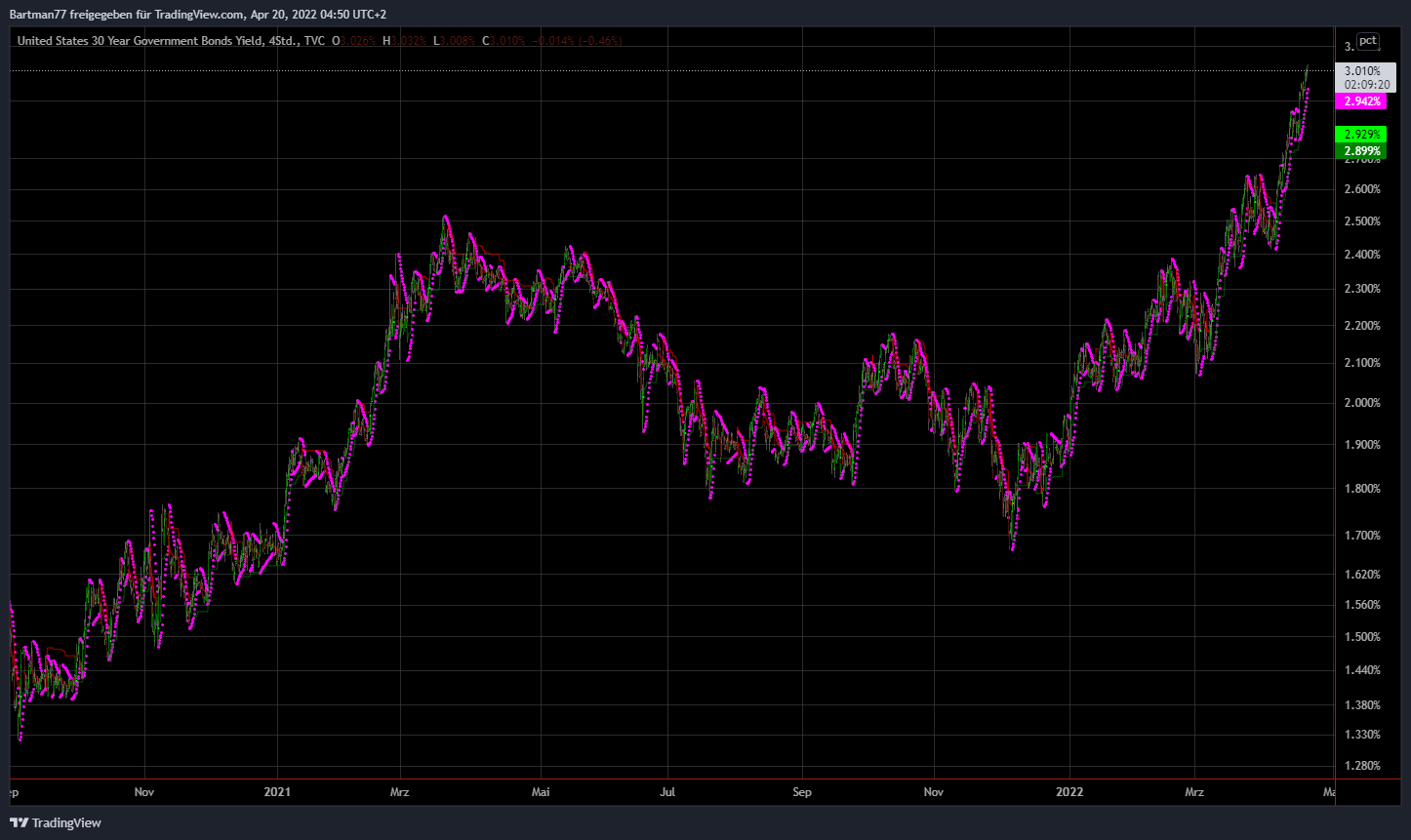1411x840 pixels.
Task: Click the 2.400% price axis label
Action: (x=1362, y=255)
